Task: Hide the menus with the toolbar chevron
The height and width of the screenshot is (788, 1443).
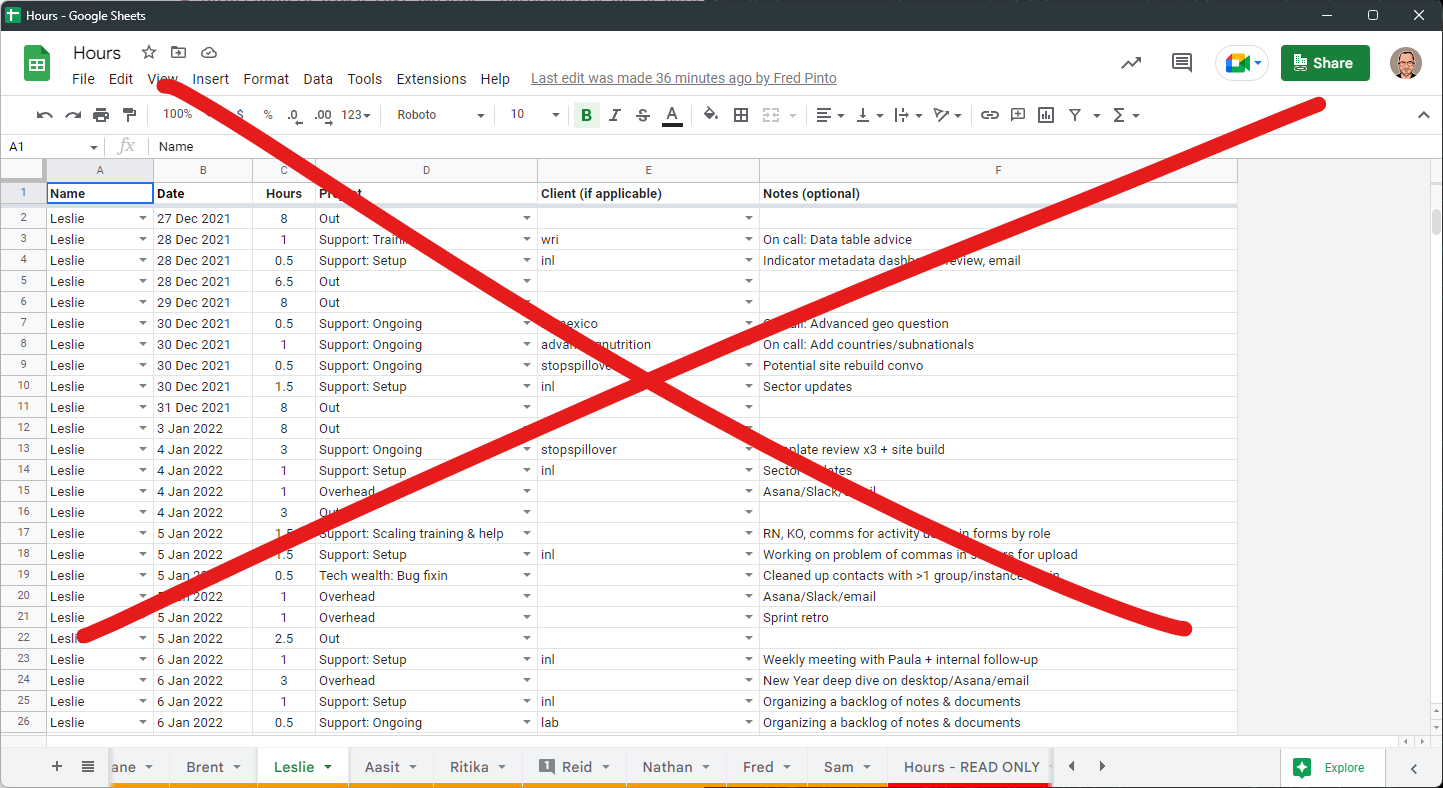Action: pos(1424,115)
